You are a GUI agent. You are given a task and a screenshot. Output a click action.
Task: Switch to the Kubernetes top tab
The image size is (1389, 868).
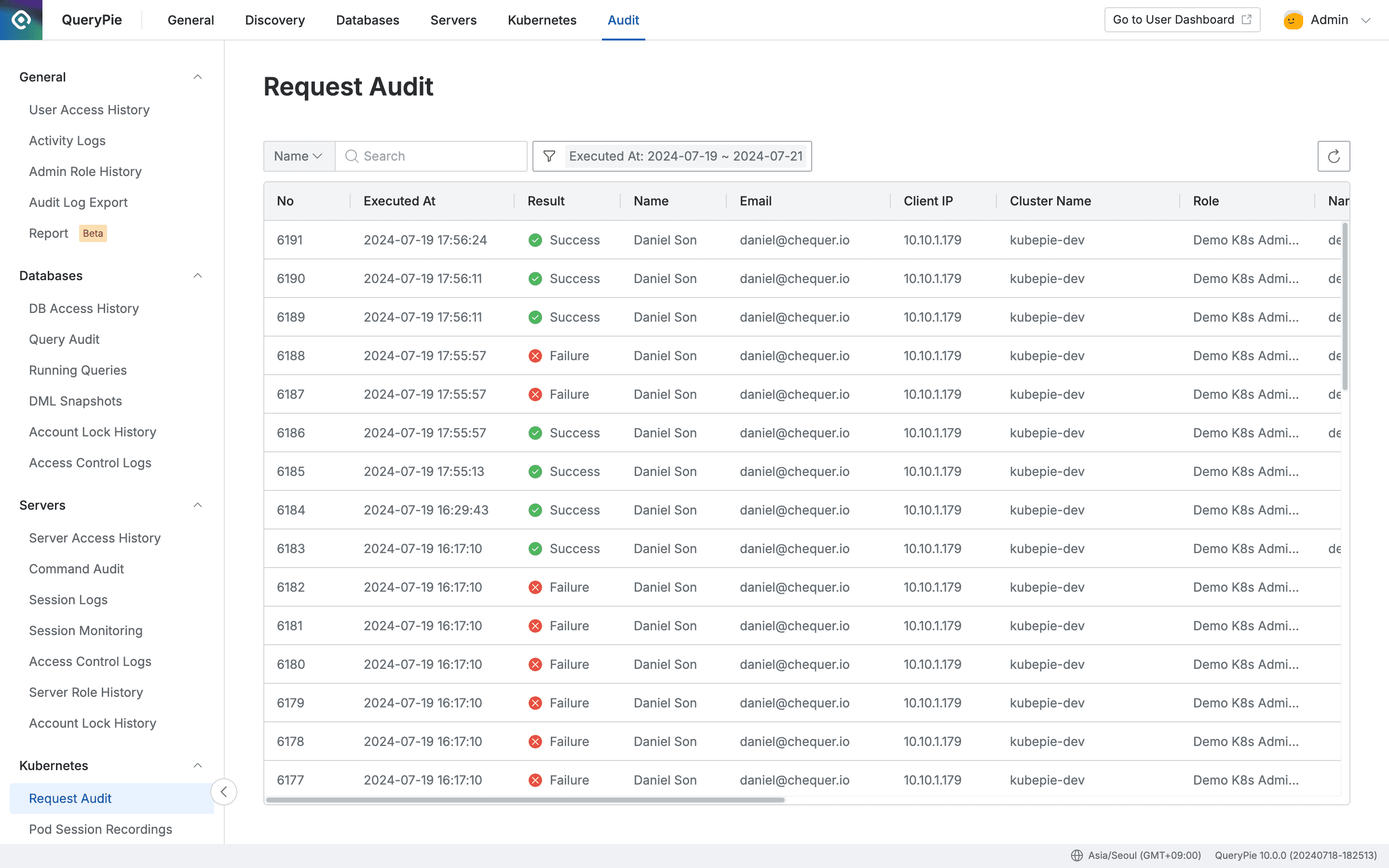542,20
